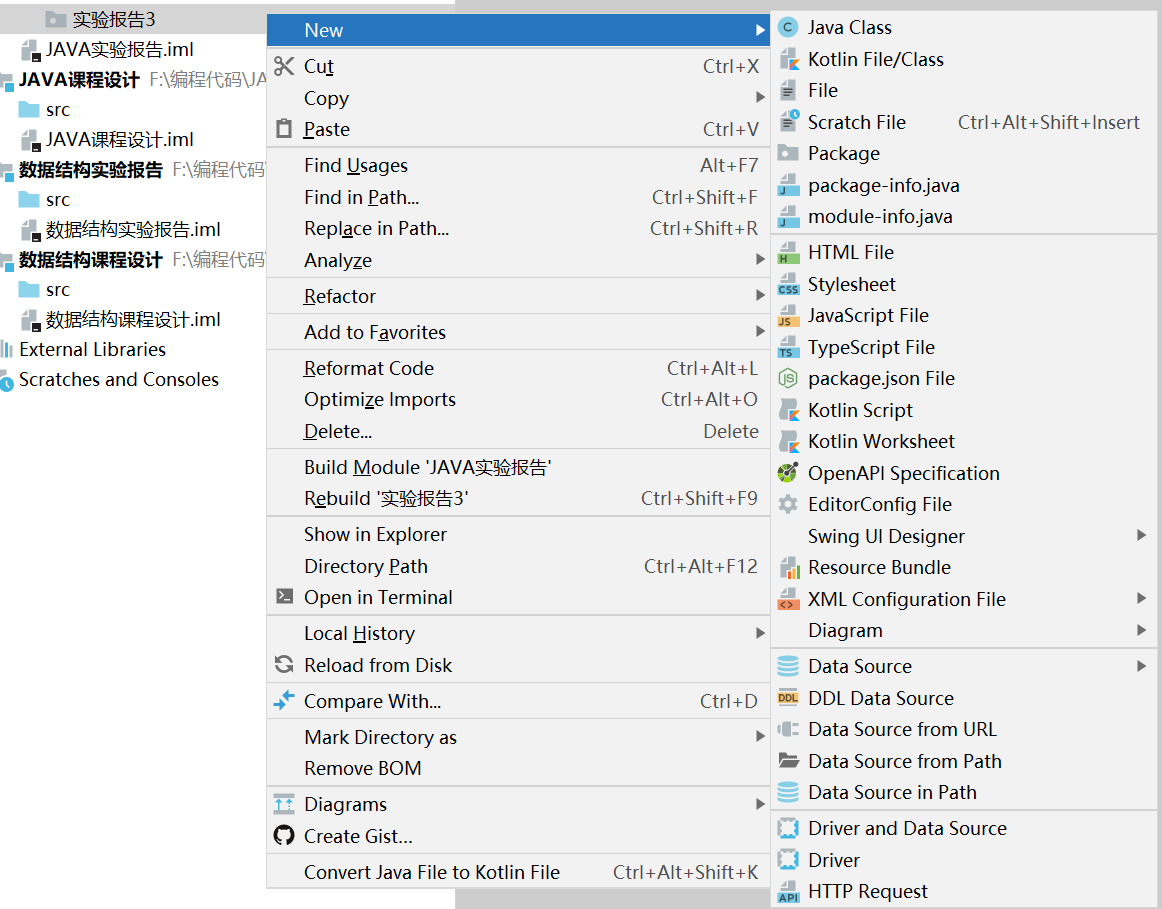Screen dimensions: 1162x909
Task: Choose module-info.java in New submenu
Action: tap(964, 216)
